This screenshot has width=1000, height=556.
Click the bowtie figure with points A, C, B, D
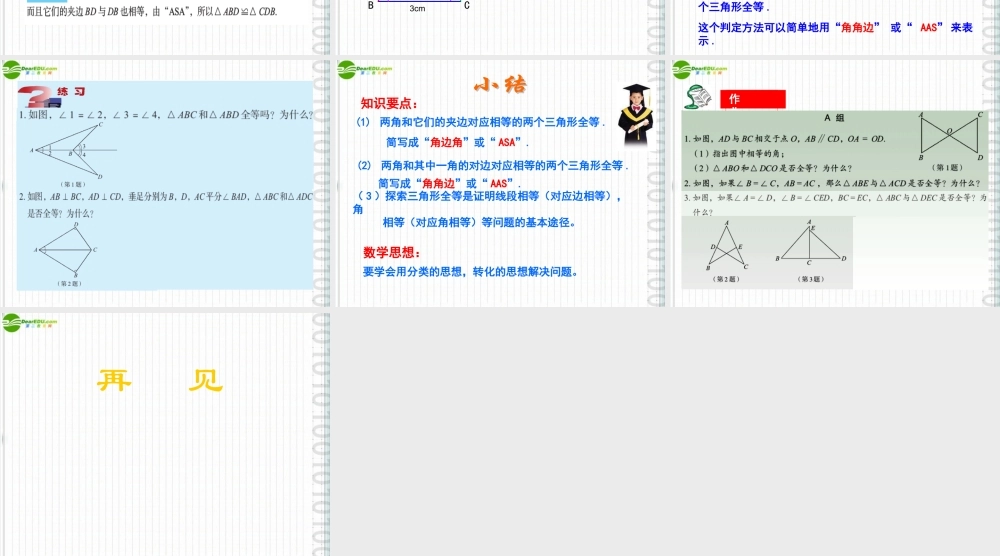950,136
